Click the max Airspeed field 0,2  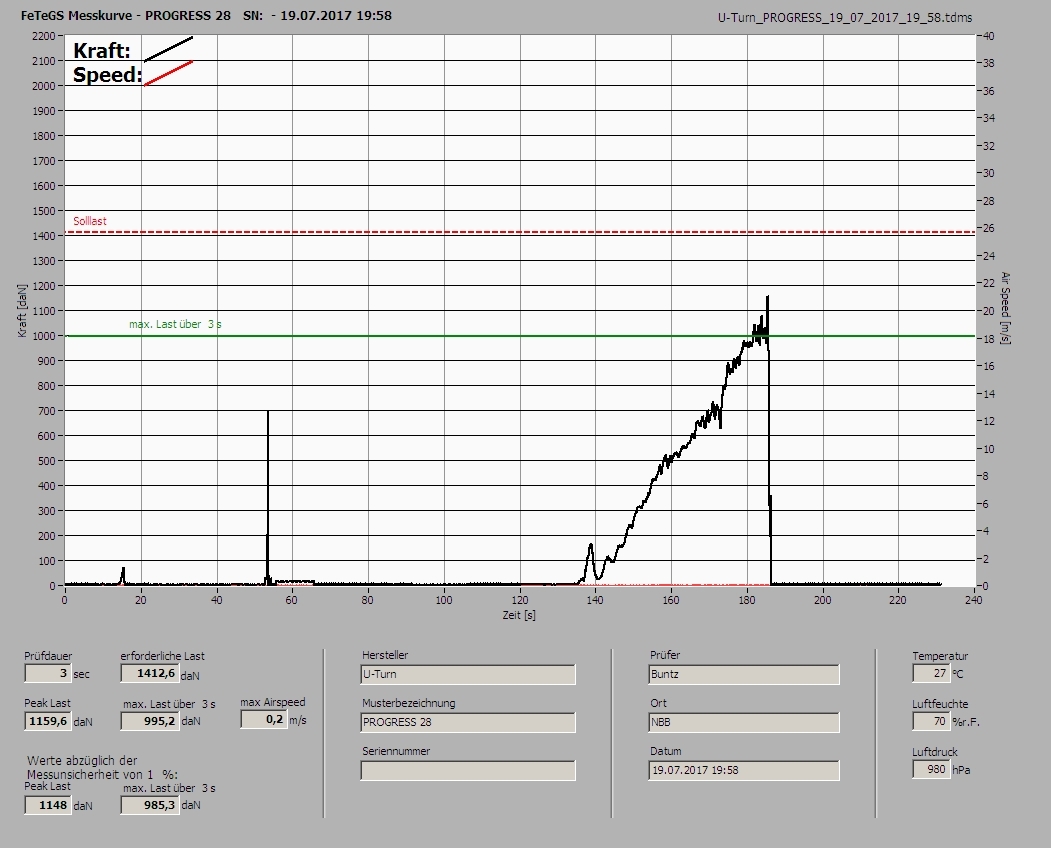click(263, 719)
